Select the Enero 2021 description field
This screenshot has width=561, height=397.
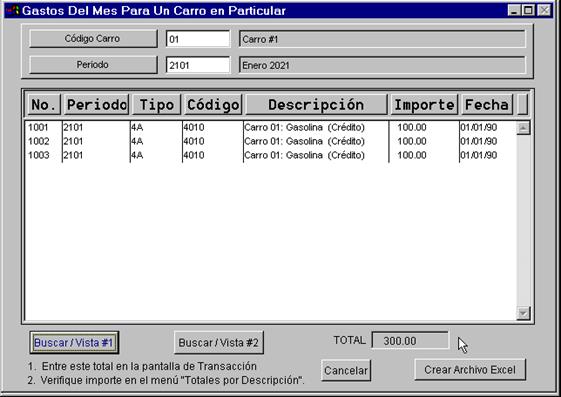(x=382, y=65)
